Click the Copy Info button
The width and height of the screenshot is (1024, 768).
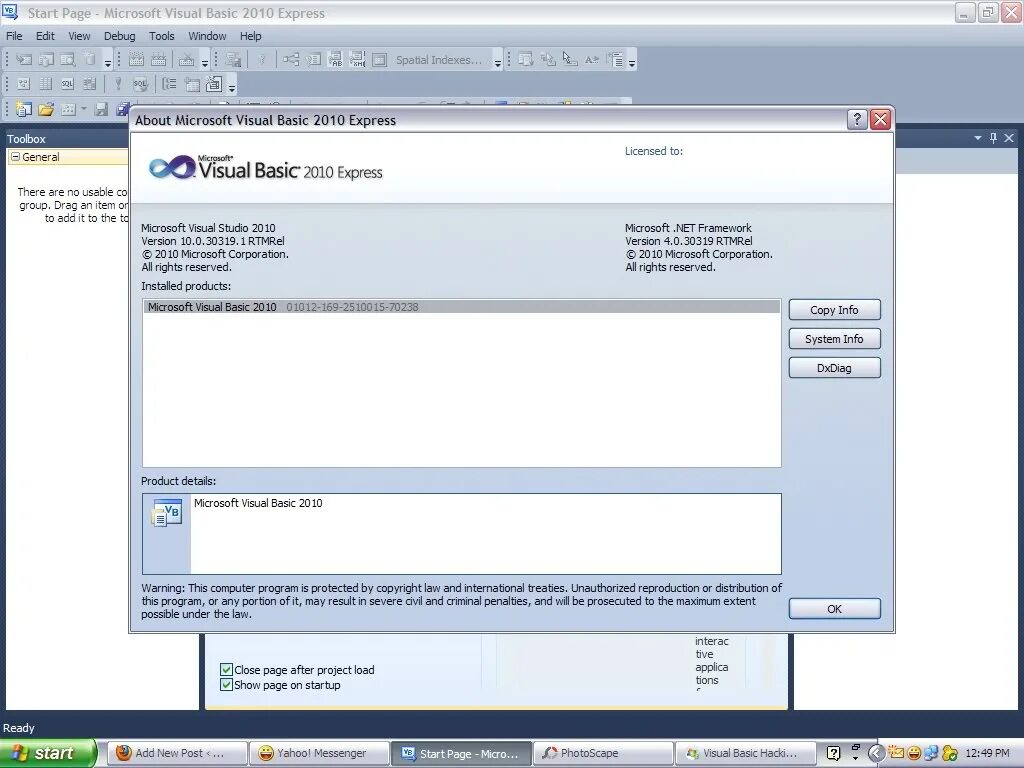(x=834, y=310)
